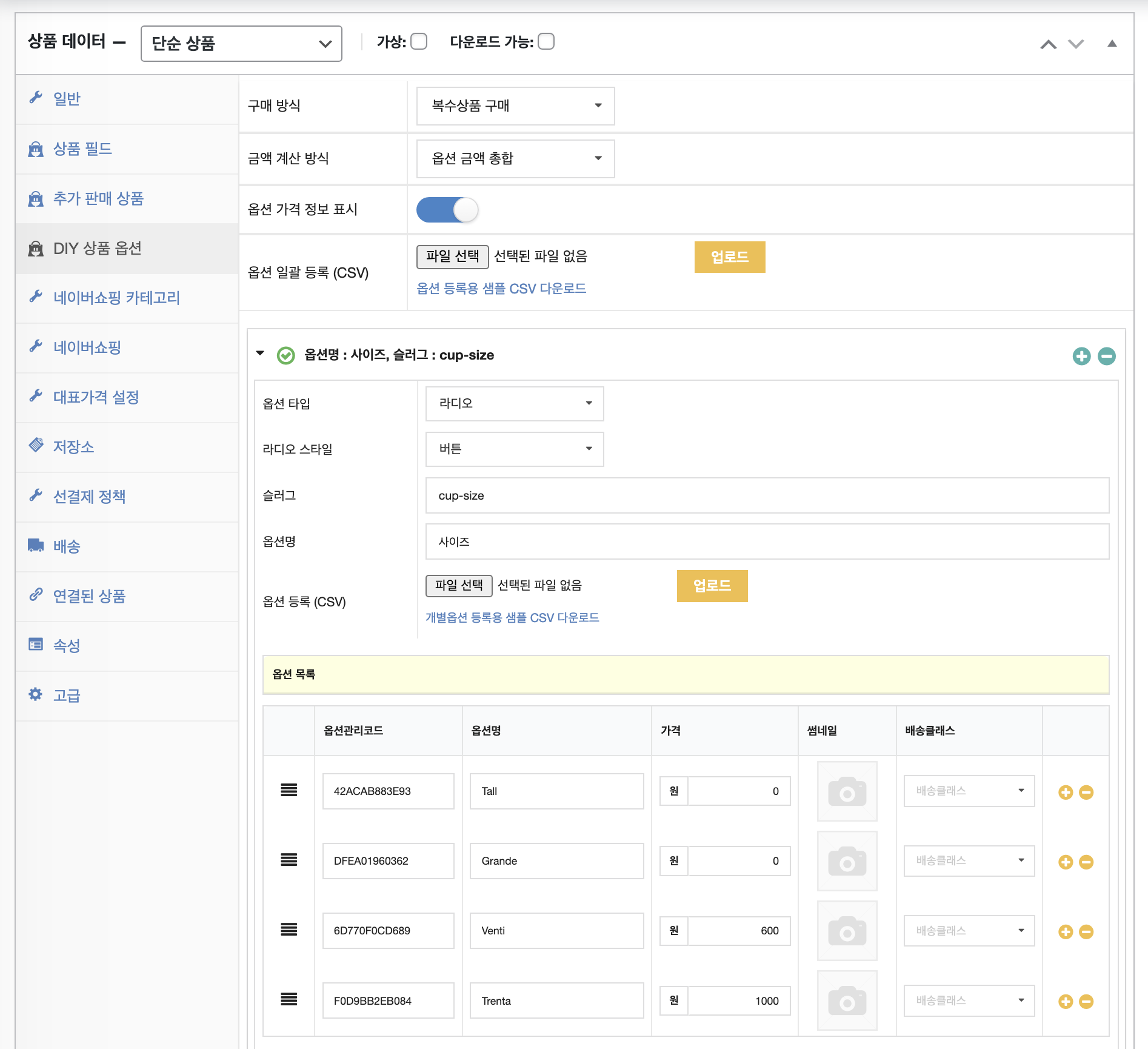Click 업로드 button for 옵션 일괄 등록
1148x1049 pixels.
(730, 257)
